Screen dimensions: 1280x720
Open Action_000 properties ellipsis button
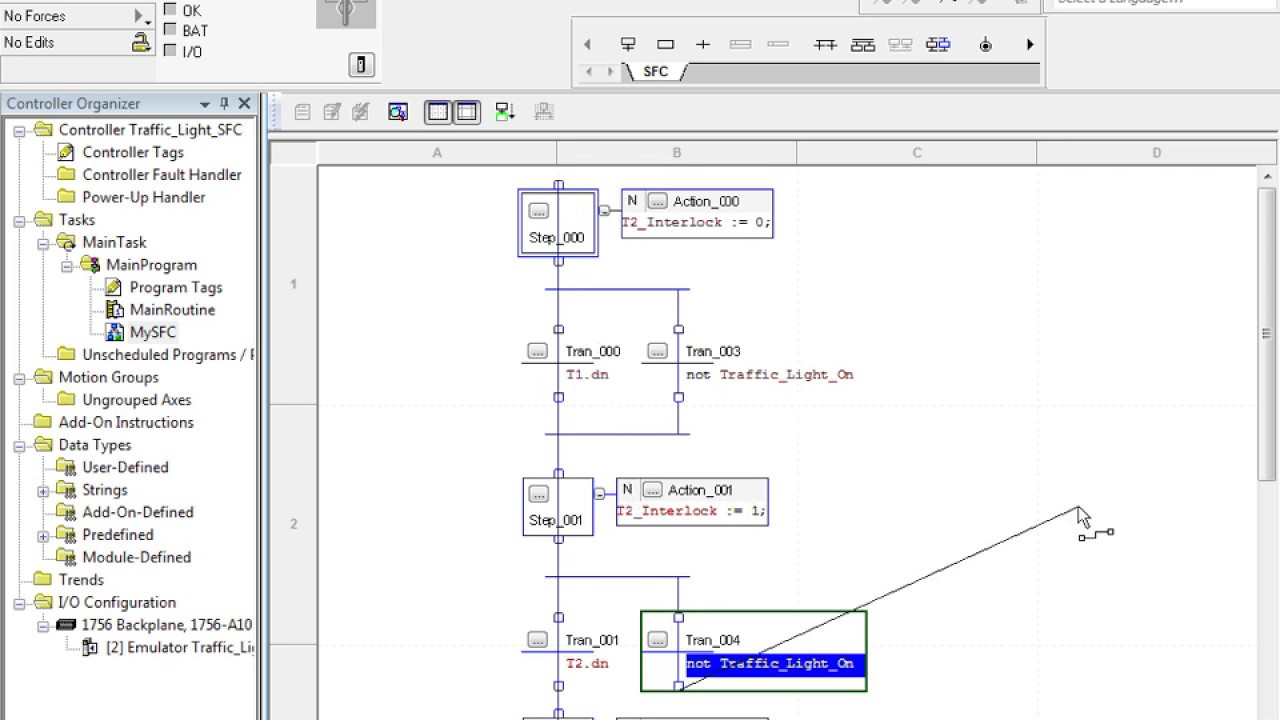pyautogui.click(x=657, y=201)
